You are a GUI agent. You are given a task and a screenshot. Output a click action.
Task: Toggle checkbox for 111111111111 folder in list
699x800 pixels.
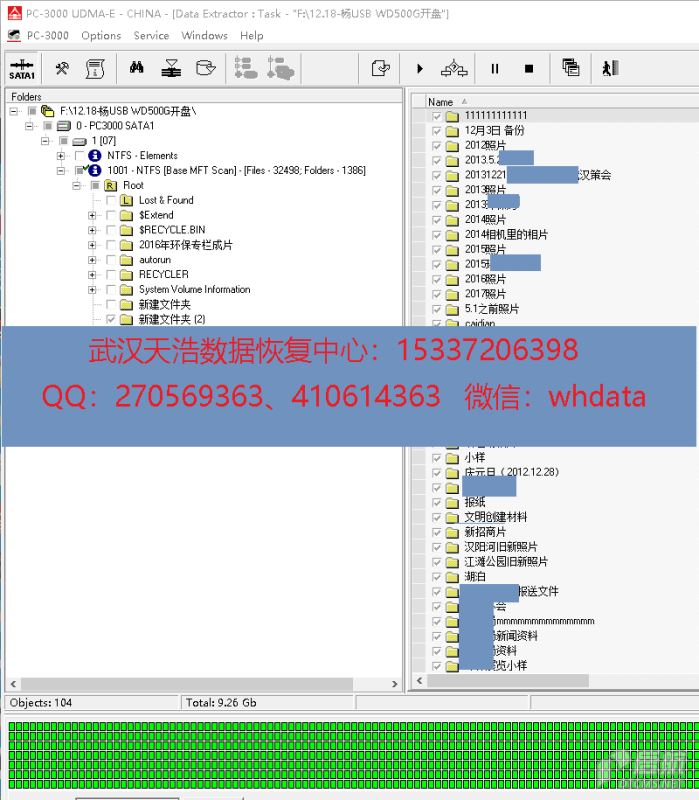click(437, 116)
